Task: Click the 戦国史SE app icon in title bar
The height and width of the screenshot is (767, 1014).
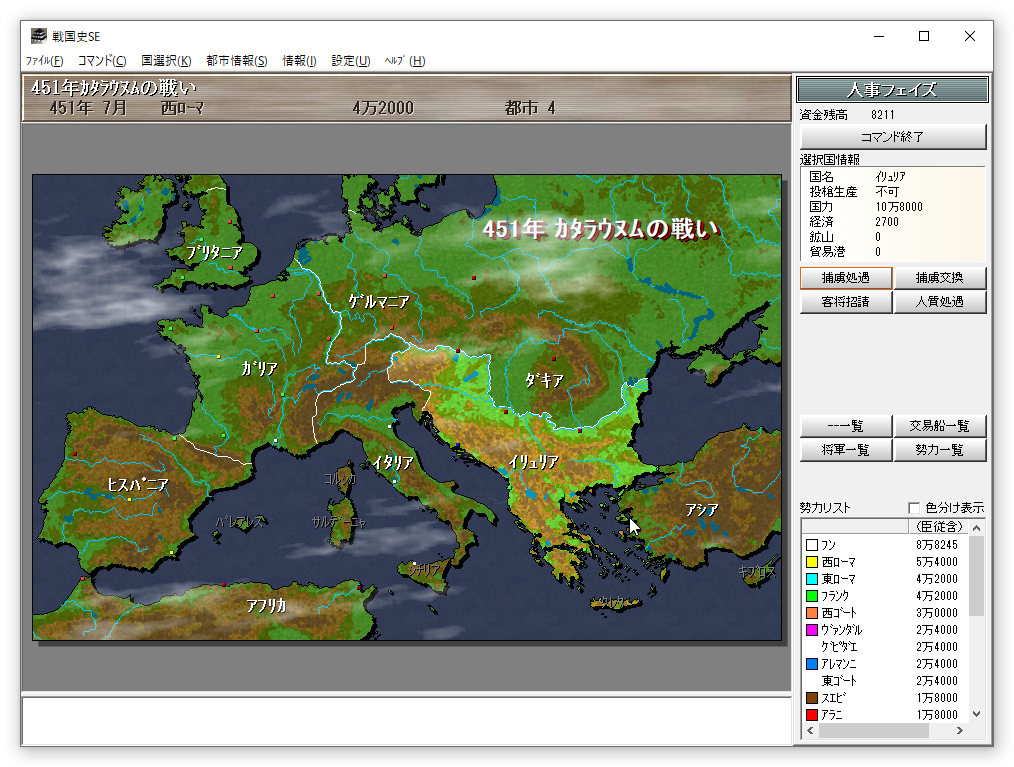Action: click(x=38, y=36)
